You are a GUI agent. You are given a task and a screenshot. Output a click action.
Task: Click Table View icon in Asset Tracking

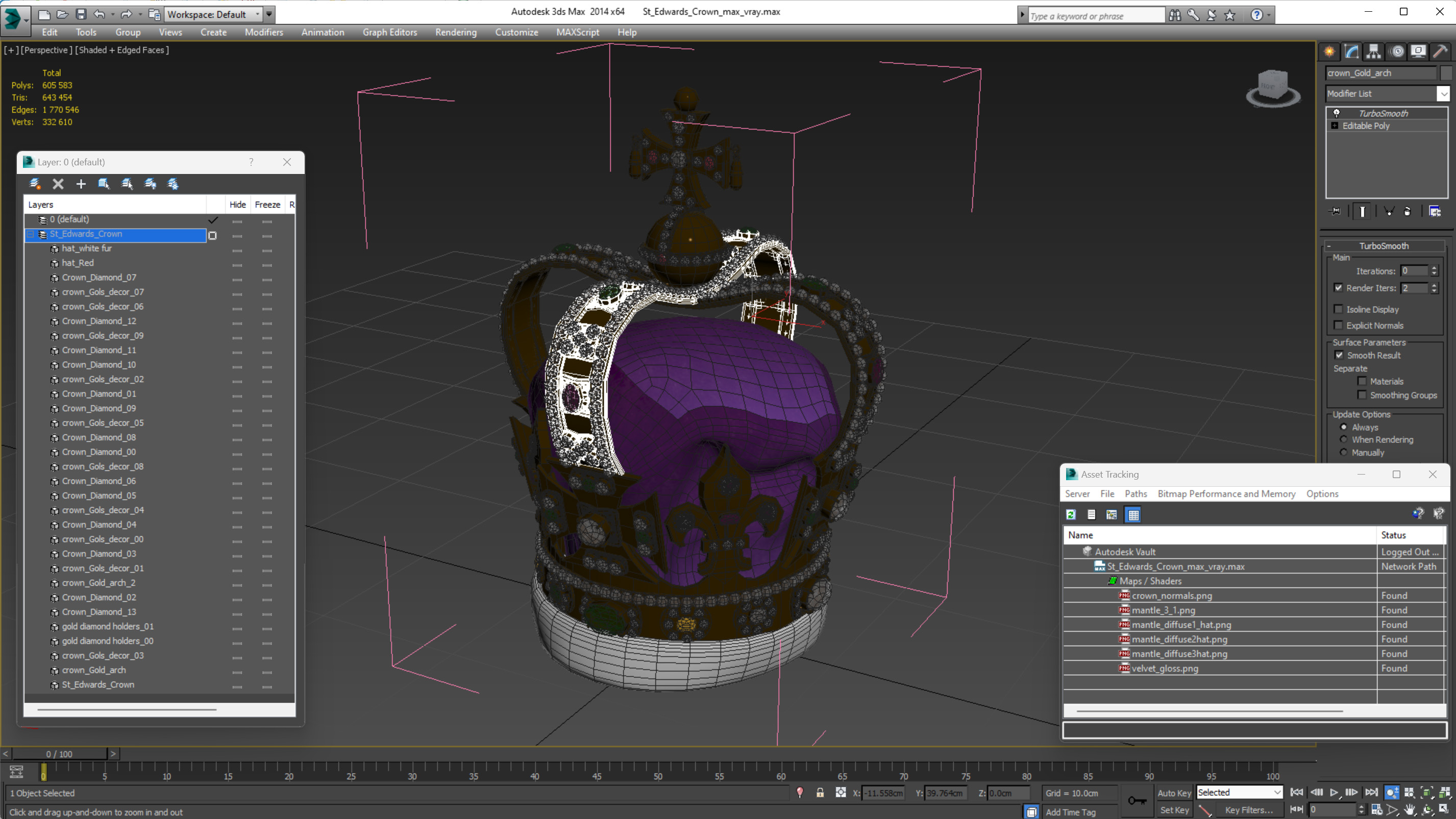tap(1133, 514)
